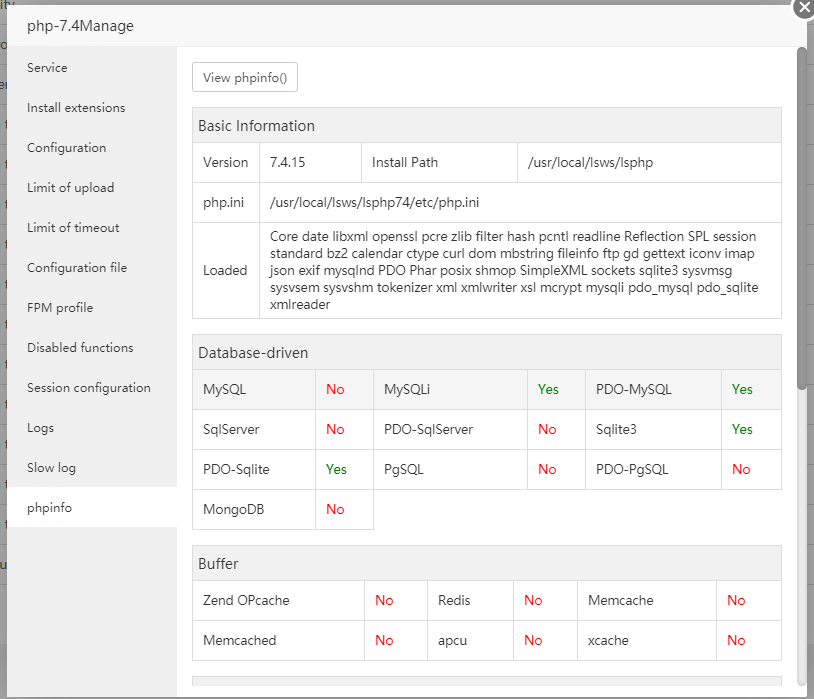Click the View phpinfo() button
Screen dimensions: 814x699
245,78
